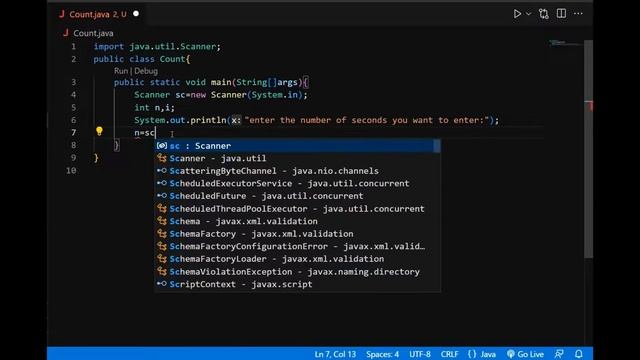Open source control changes icon
The width and height of the screenshot is (640, 360).
pyautogui.click(x=544, y=14)
